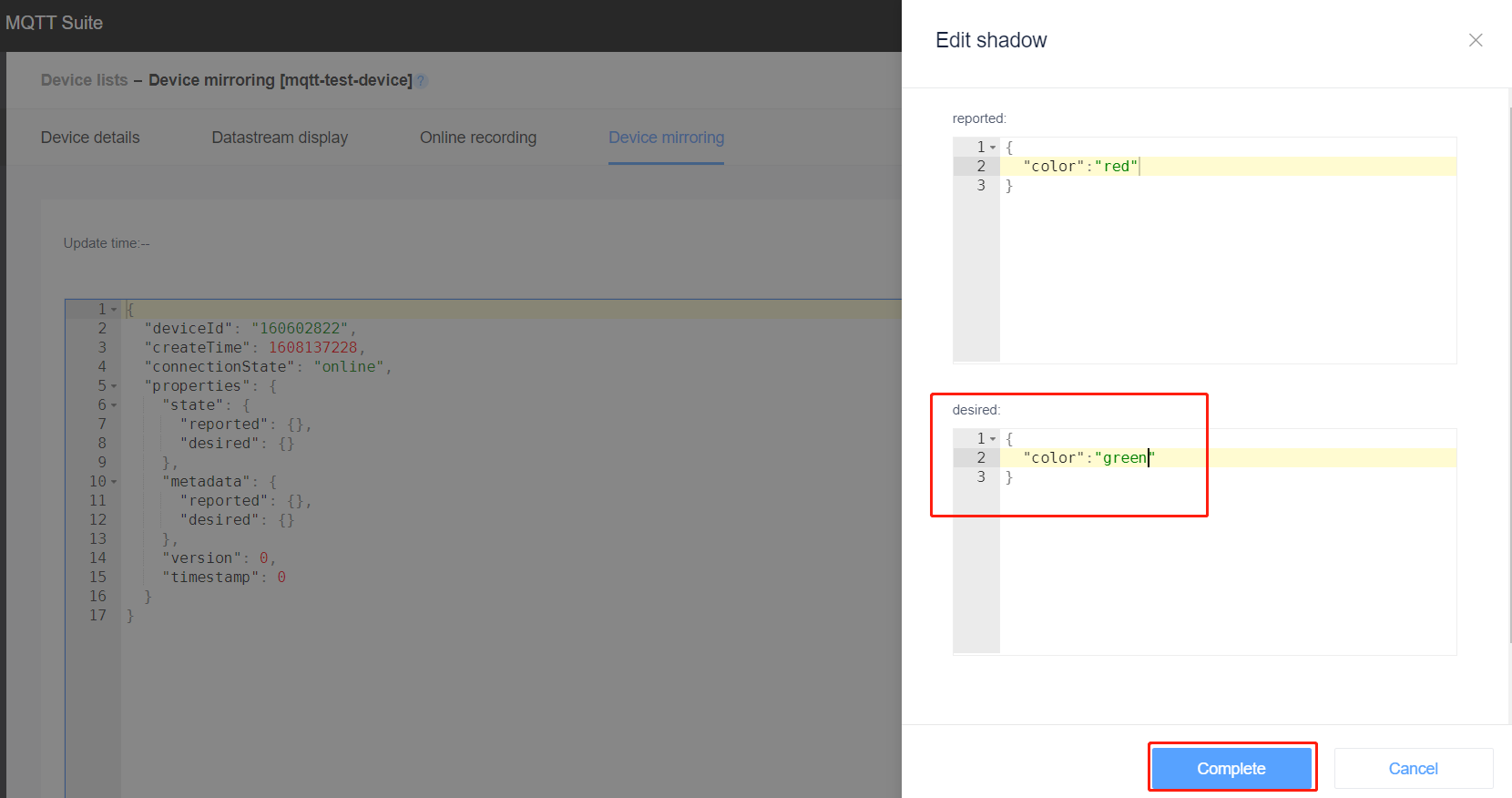This screenshot has width=1512, height=798.
Task: Click the "reported": {} entry on line 11
Action: (246, 500)
